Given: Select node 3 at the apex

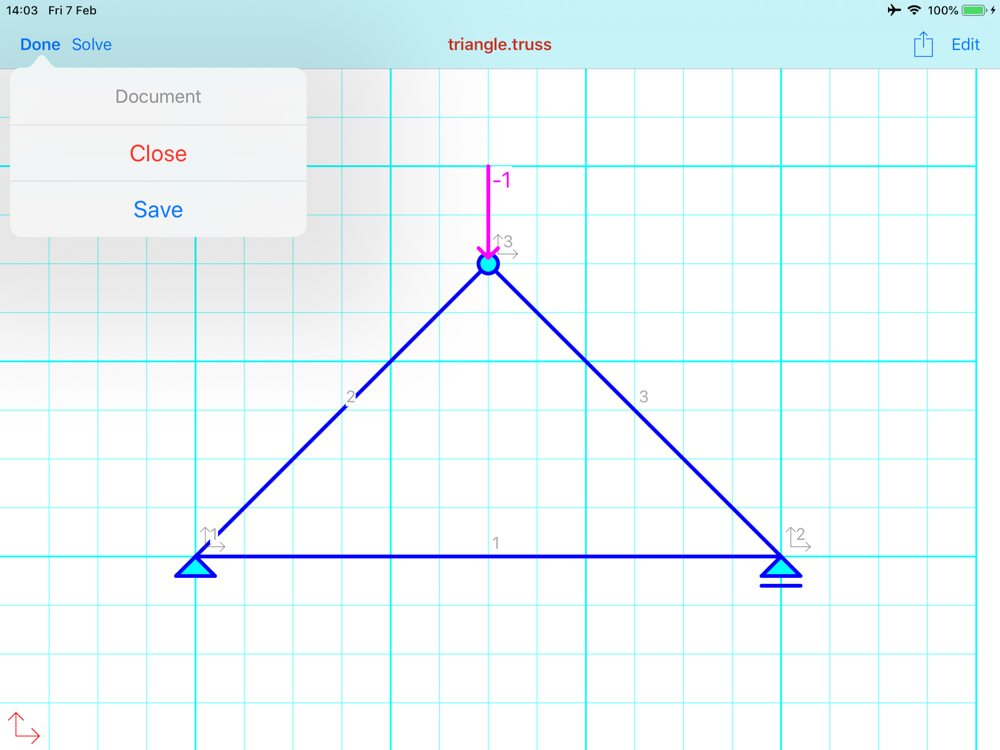Looking at the screenshot, I should pos(488,264).
